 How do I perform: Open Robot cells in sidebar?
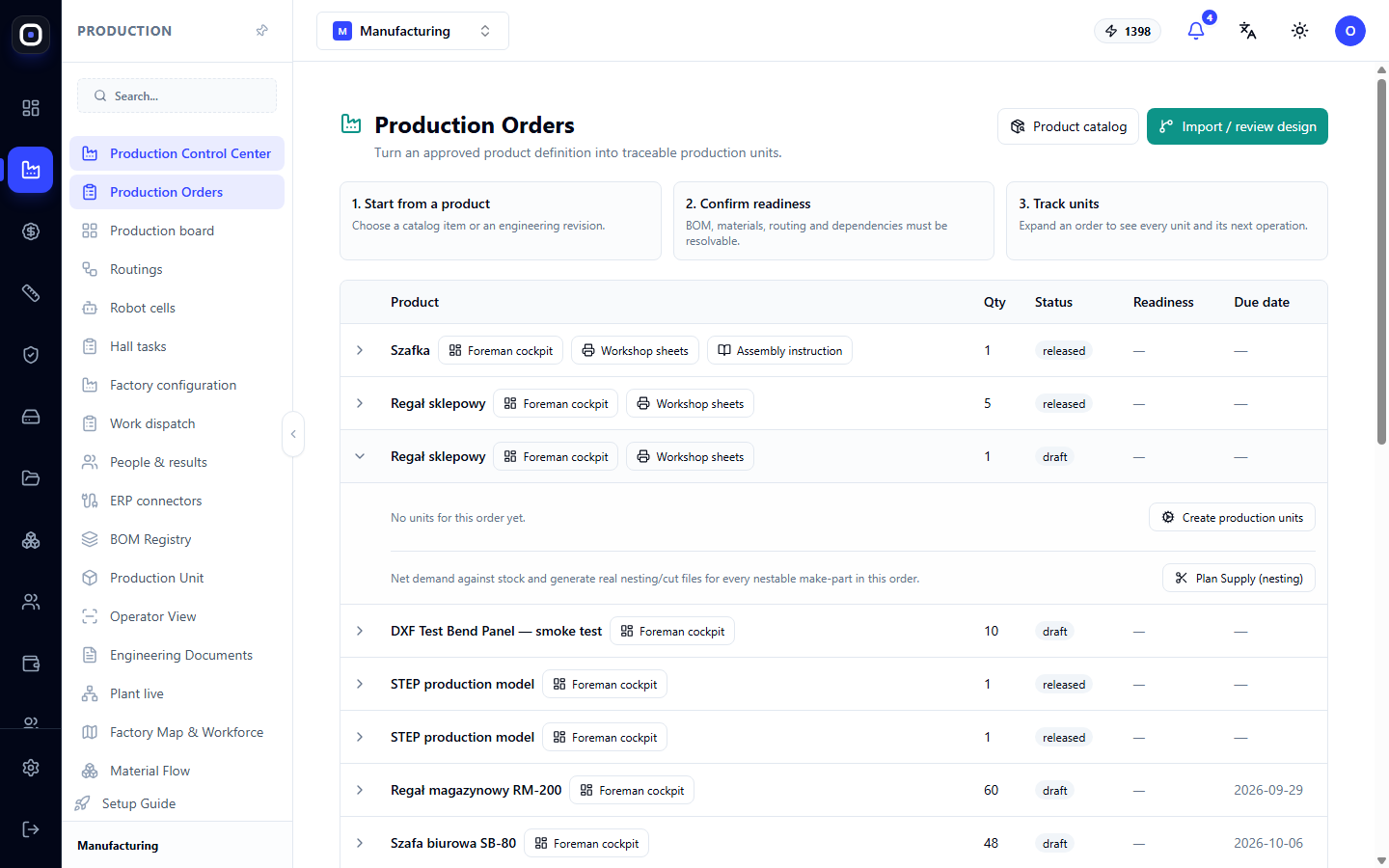(x=177, y=308)
